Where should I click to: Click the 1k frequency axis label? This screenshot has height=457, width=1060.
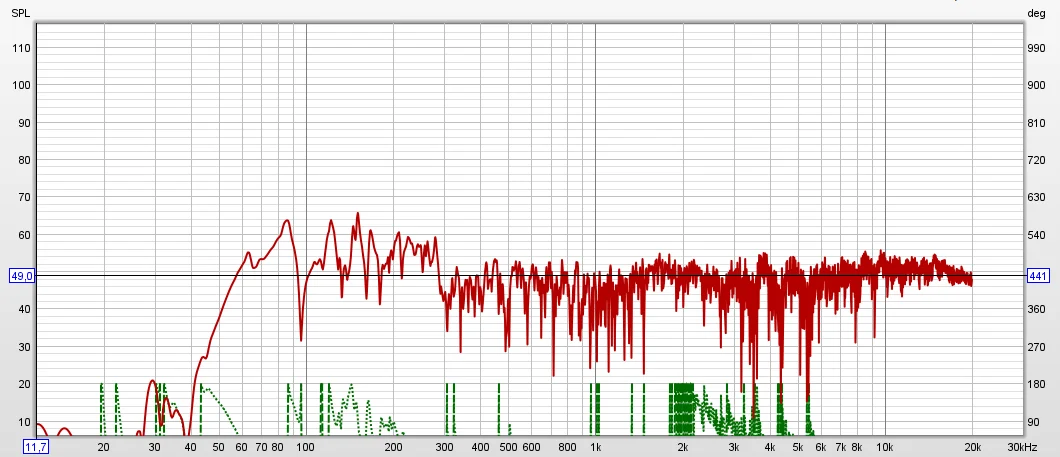(x=596, y=447)
